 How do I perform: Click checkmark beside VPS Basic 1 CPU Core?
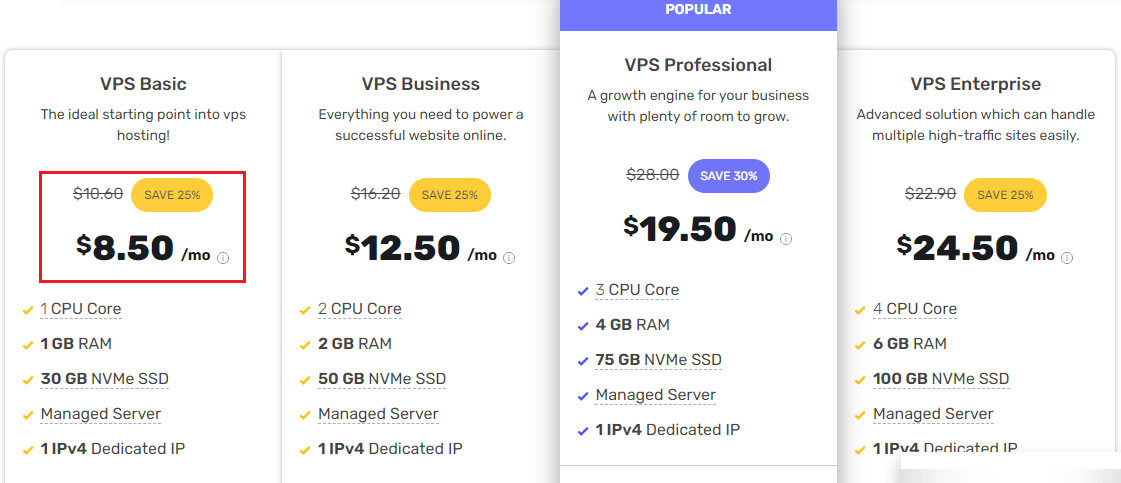28,311
